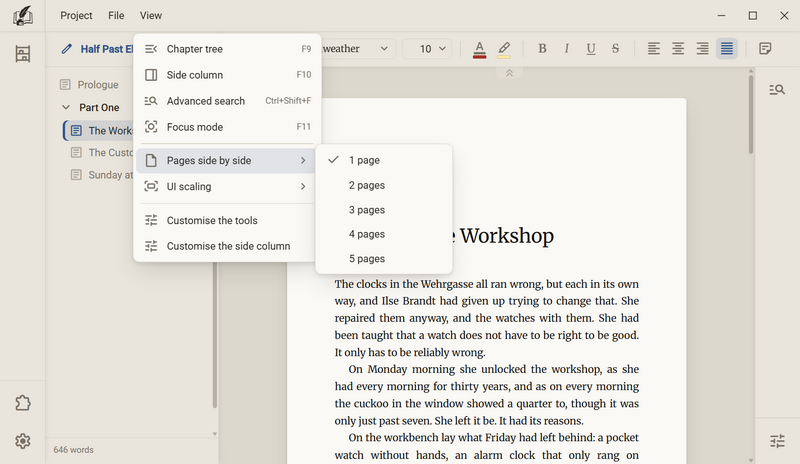This screenshot has height=464, width=800.
Task: Expand UI scaling submenu
Action: 226,187
